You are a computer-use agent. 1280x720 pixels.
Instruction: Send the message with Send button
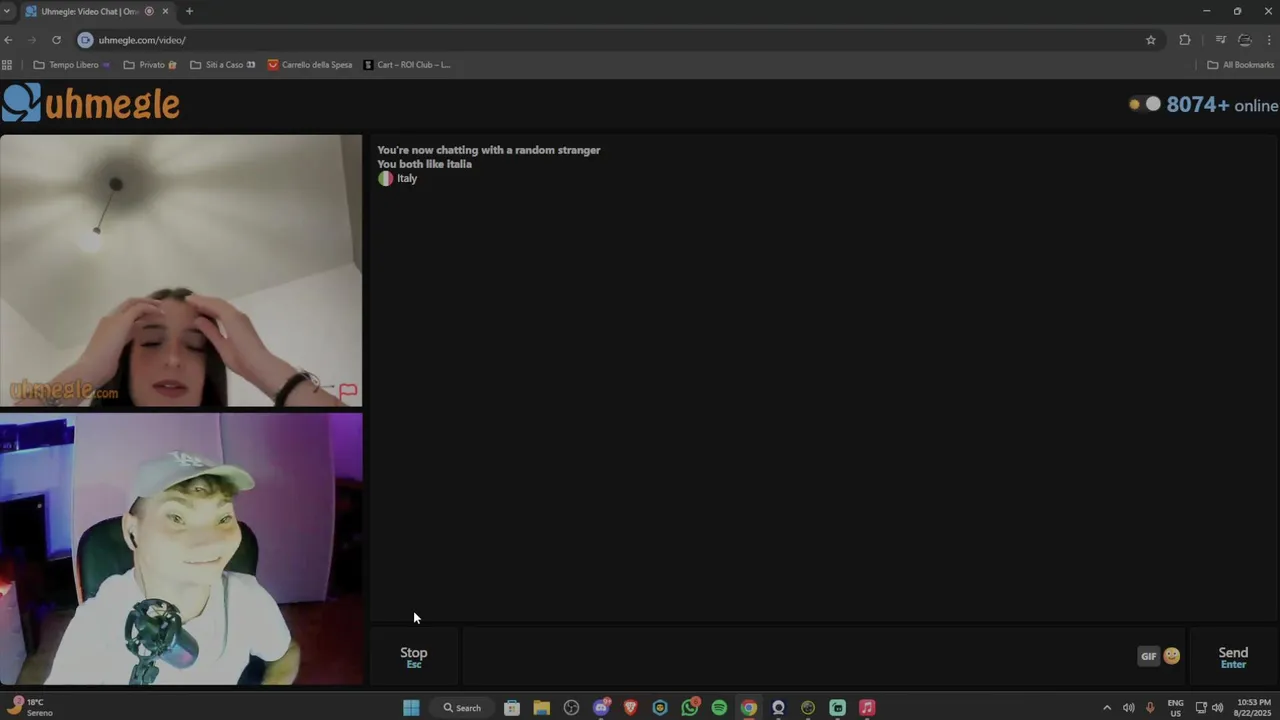tap(1233, 656)
